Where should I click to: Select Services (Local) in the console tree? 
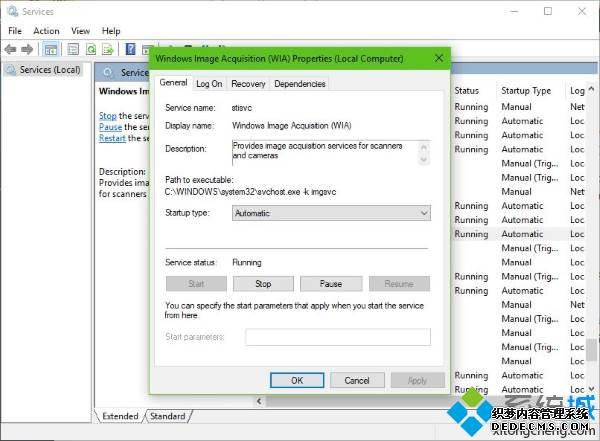pos(50,70)
